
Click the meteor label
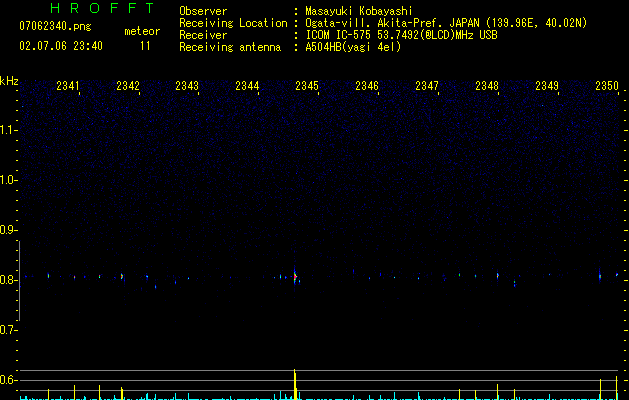tap(142, 31)
